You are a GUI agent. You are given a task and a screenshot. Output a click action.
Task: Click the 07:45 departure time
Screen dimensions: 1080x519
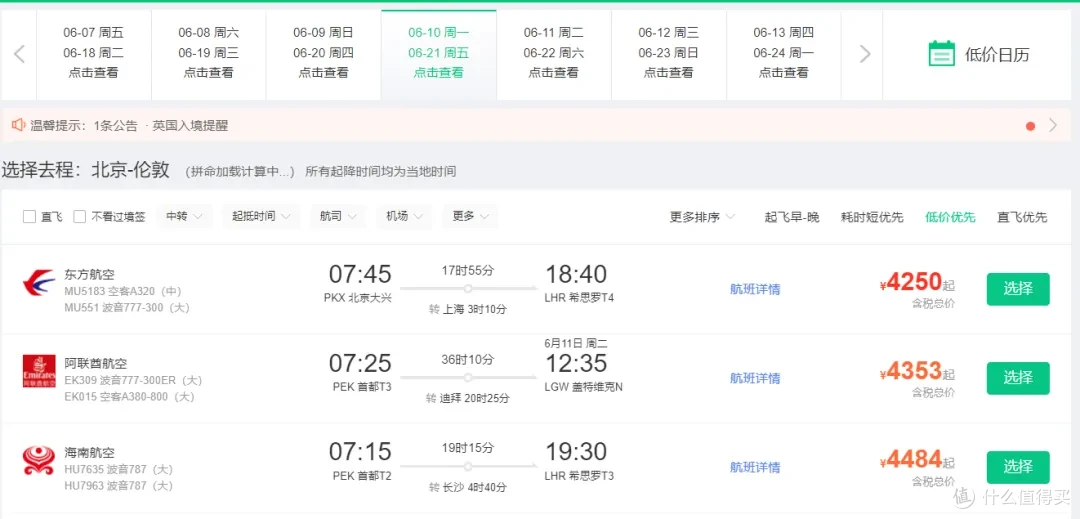(x=360, y=275)
